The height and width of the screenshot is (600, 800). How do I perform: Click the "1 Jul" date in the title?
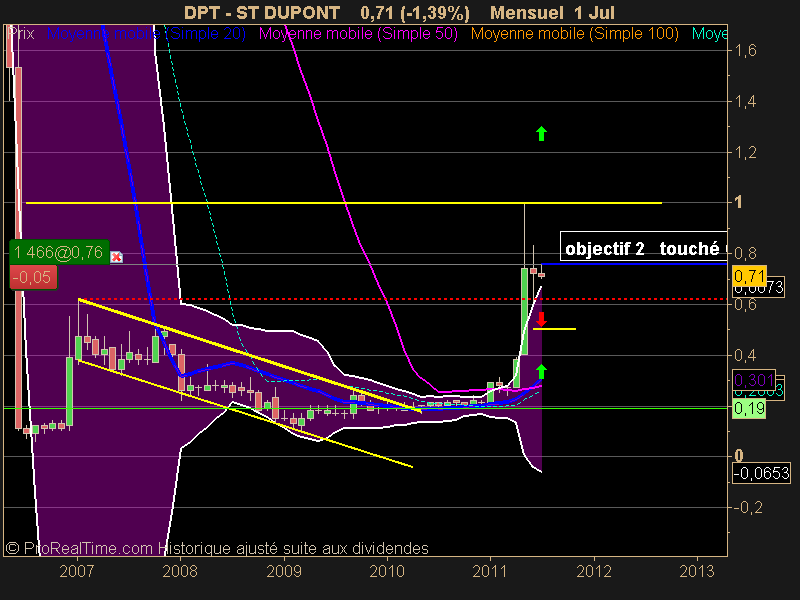(x=594, y=12)
